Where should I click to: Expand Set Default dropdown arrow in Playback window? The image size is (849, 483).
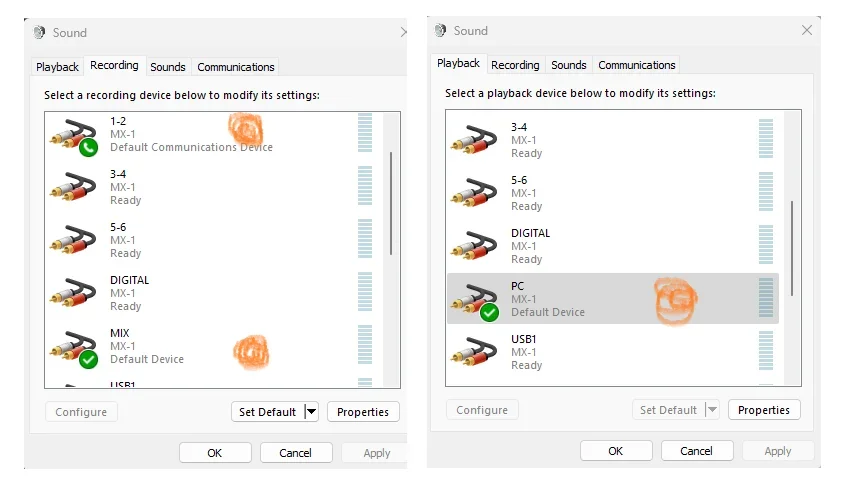pyautogui.click(x=712, y=410)
